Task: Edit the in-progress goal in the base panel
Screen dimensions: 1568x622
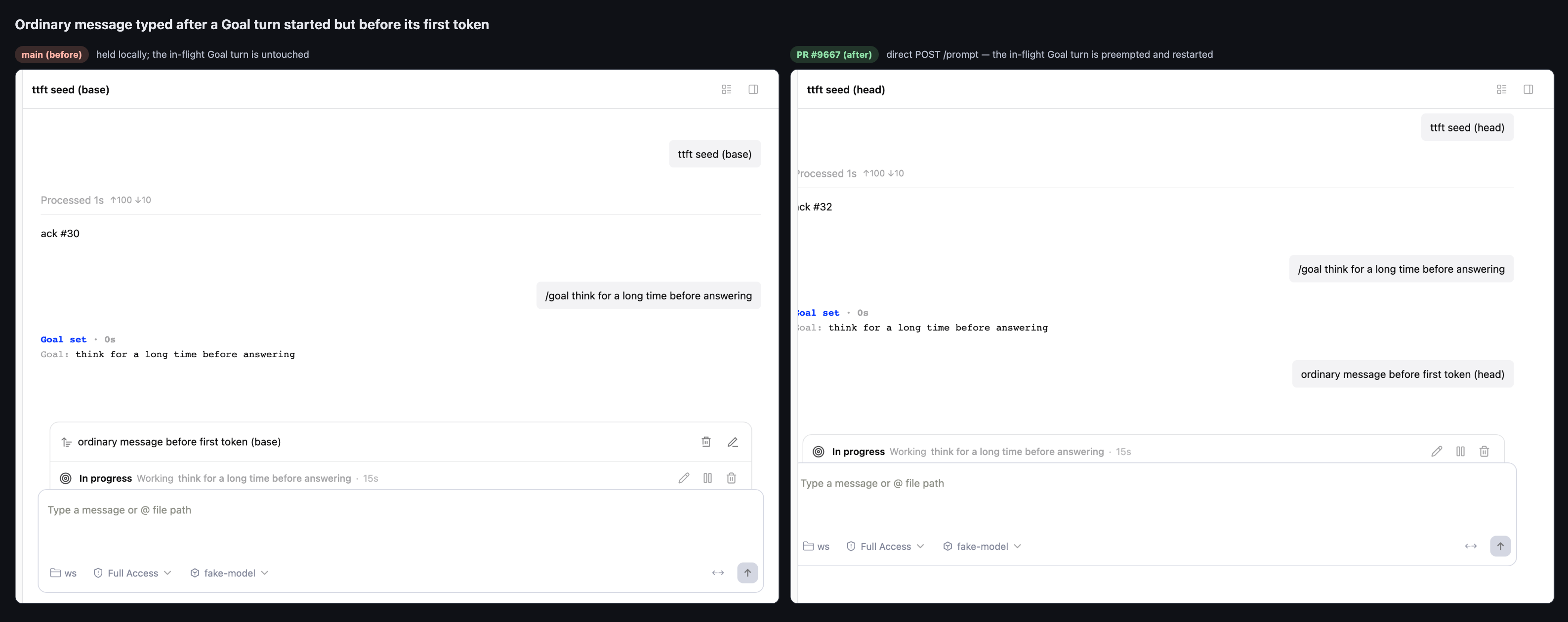Action: pyautogui.click(x=684, y=478)
